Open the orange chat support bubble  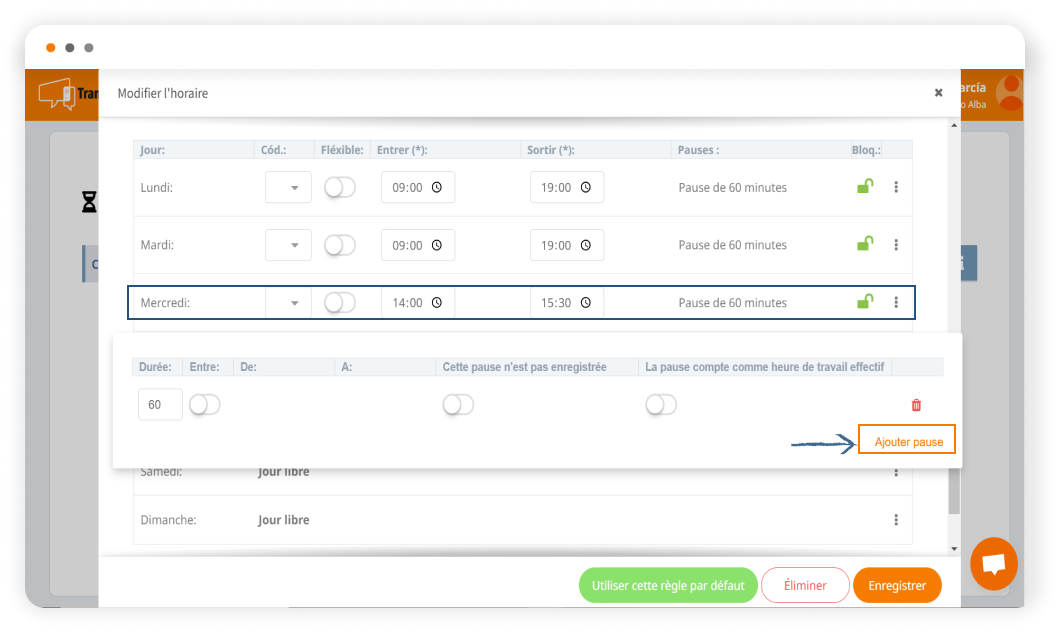993,564
